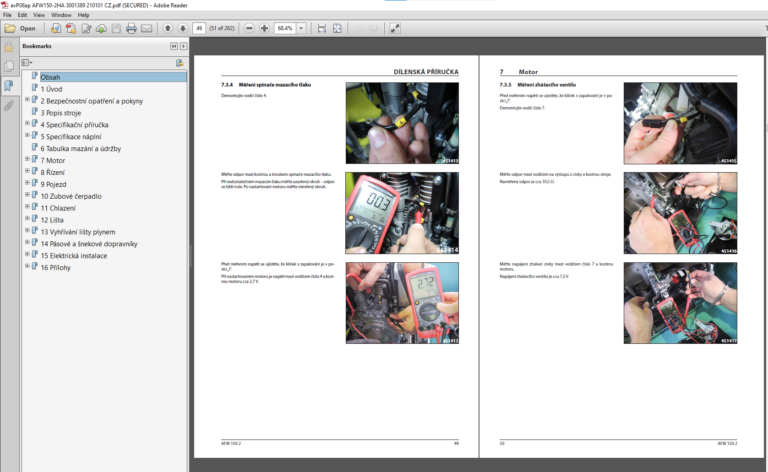Toggle the Bookmarks sidebar icon
768x472 pixels.
tap(9, 86)
